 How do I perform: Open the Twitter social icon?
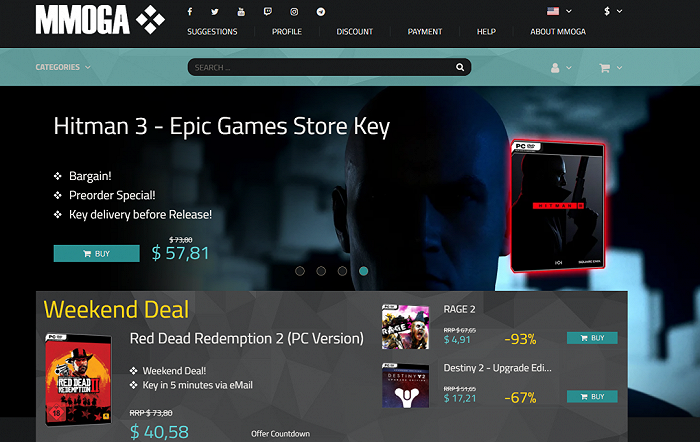pos(215,12)
